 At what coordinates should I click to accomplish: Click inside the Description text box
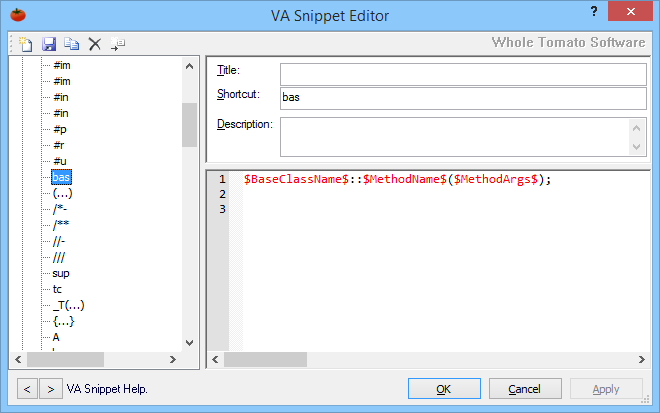click(x=454, y=136)
